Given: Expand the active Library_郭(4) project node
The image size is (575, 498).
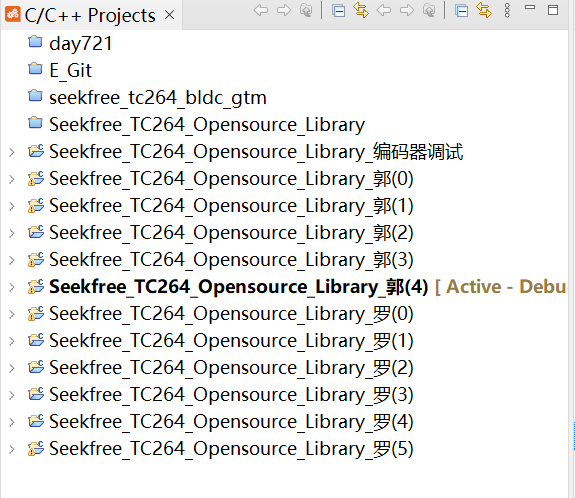Looking at the screenshot, I should pos(12,287).
